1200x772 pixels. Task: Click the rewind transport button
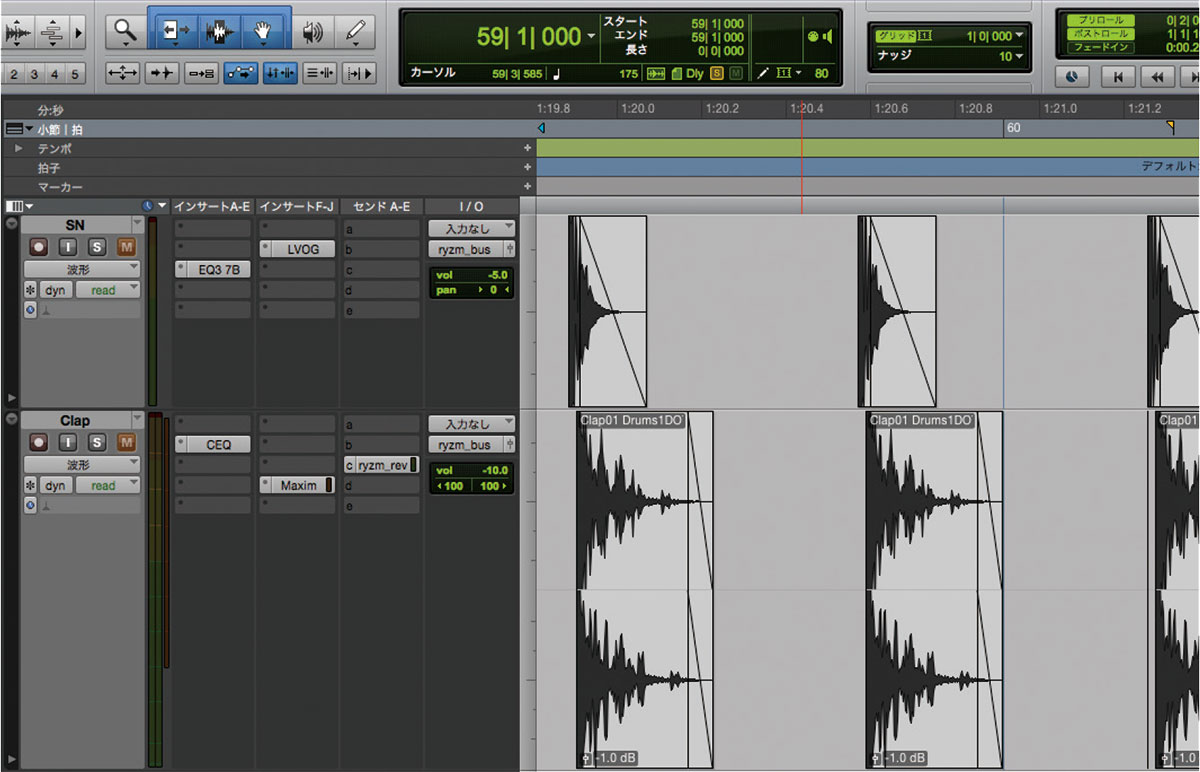pos(1157,76)
